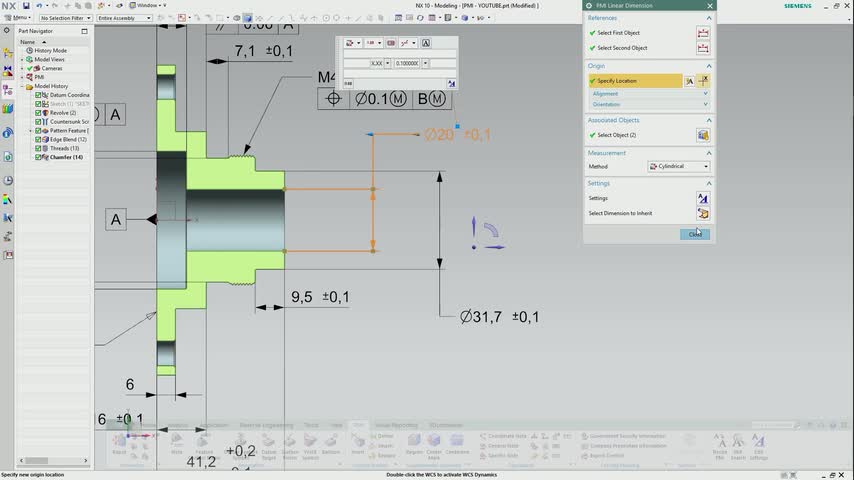Toggle the Countersunk Screw feature checkbox
This screenshot has height=480, width=854.
point(38,121)
